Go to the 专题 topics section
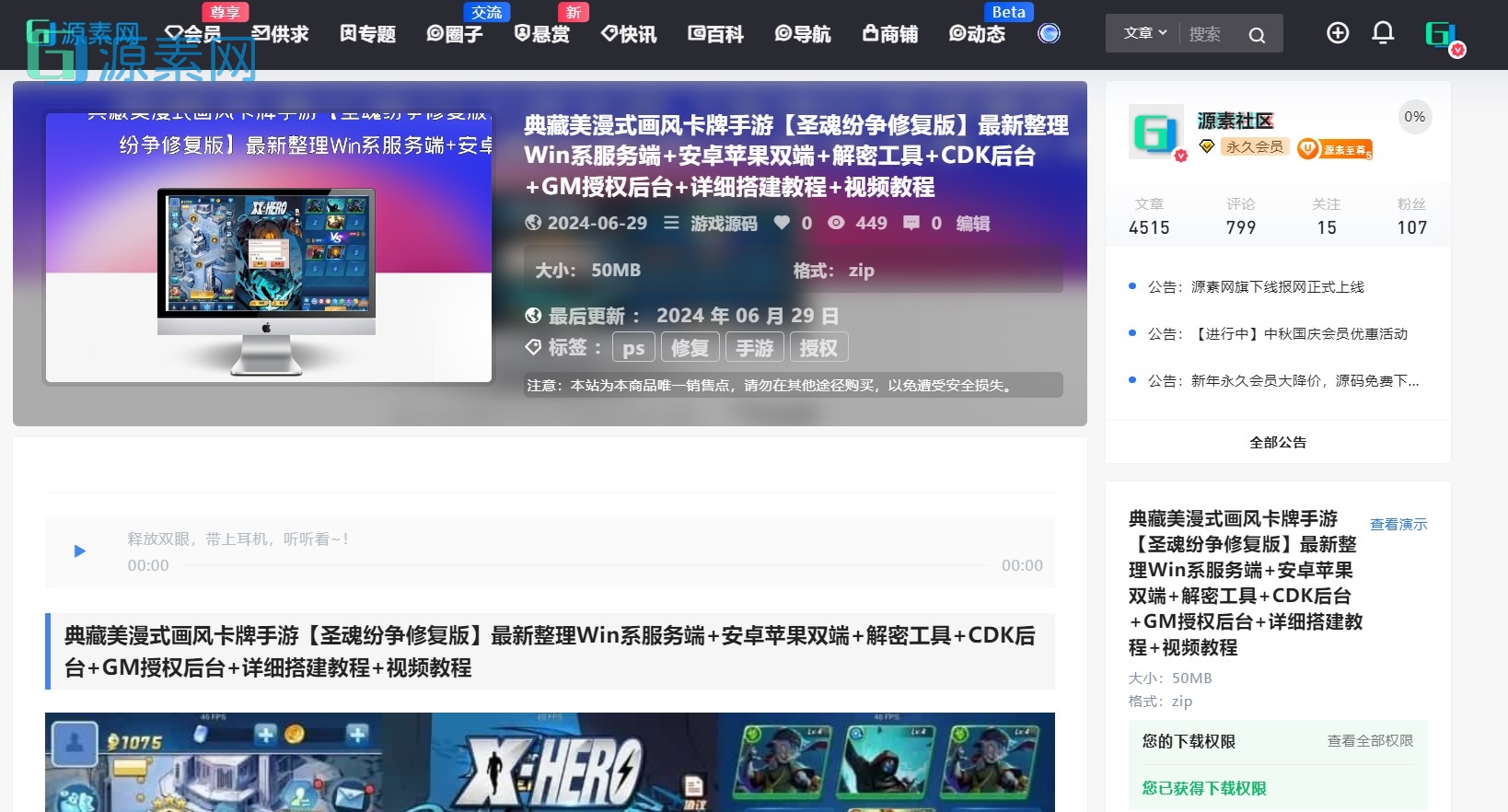Screen dimensions: 1508x812 (x=367, y=34)
